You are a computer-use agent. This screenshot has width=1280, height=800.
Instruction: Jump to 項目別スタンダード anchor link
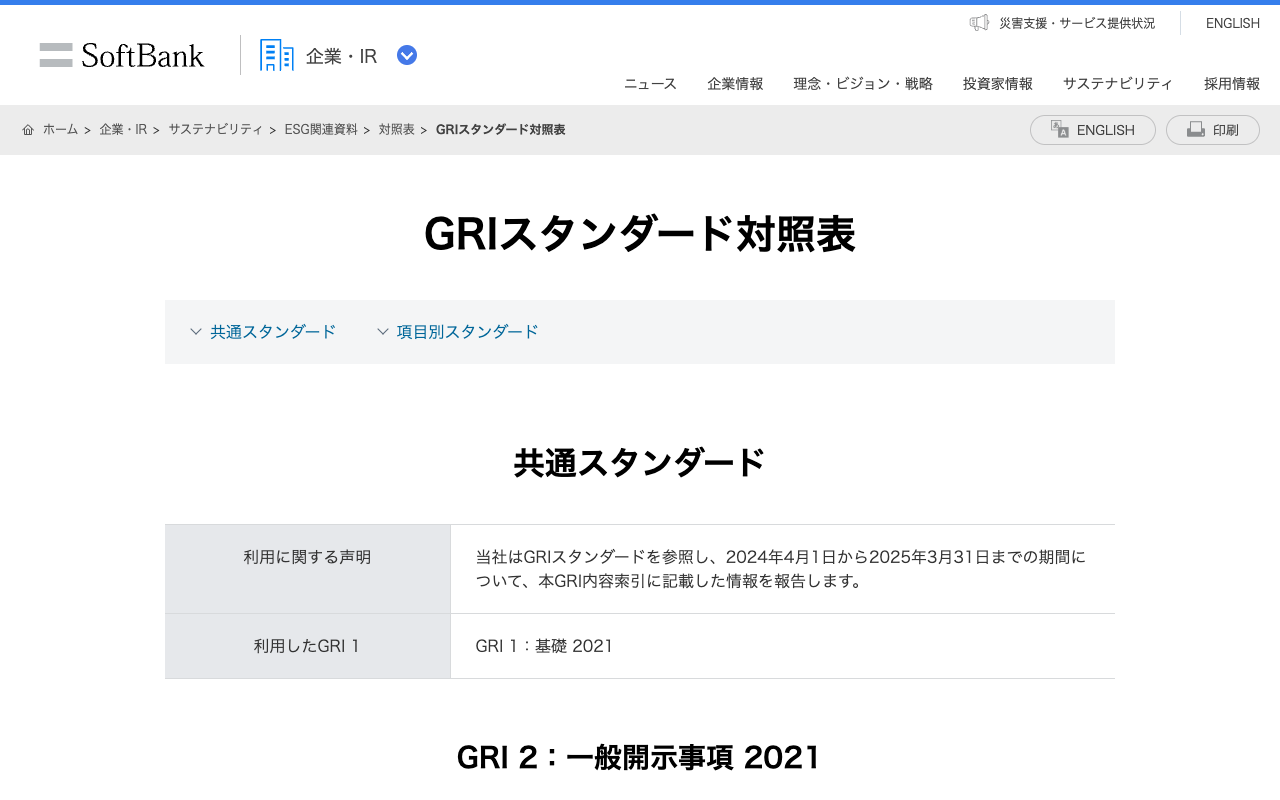pos(468,332)
